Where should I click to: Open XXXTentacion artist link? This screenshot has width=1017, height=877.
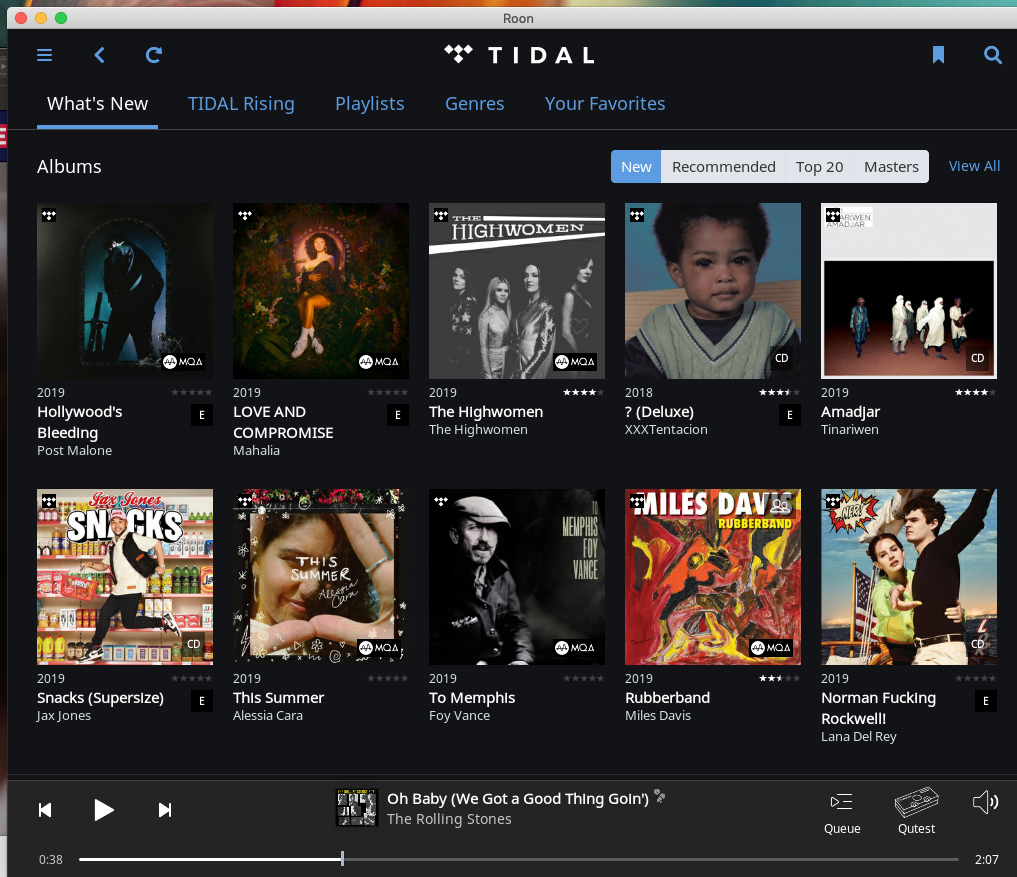click(x=666, y=429)
